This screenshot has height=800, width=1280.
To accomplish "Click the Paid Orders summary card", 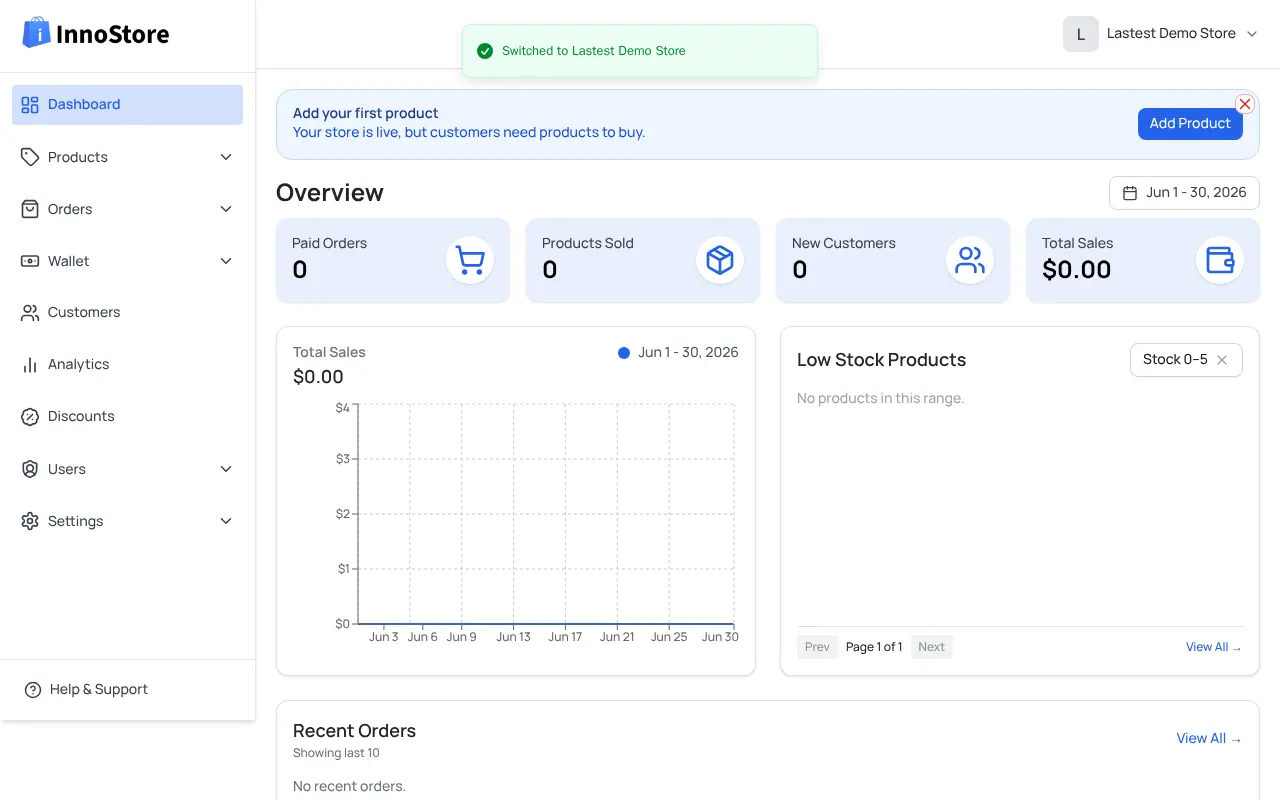I will [x=393, y=260].
